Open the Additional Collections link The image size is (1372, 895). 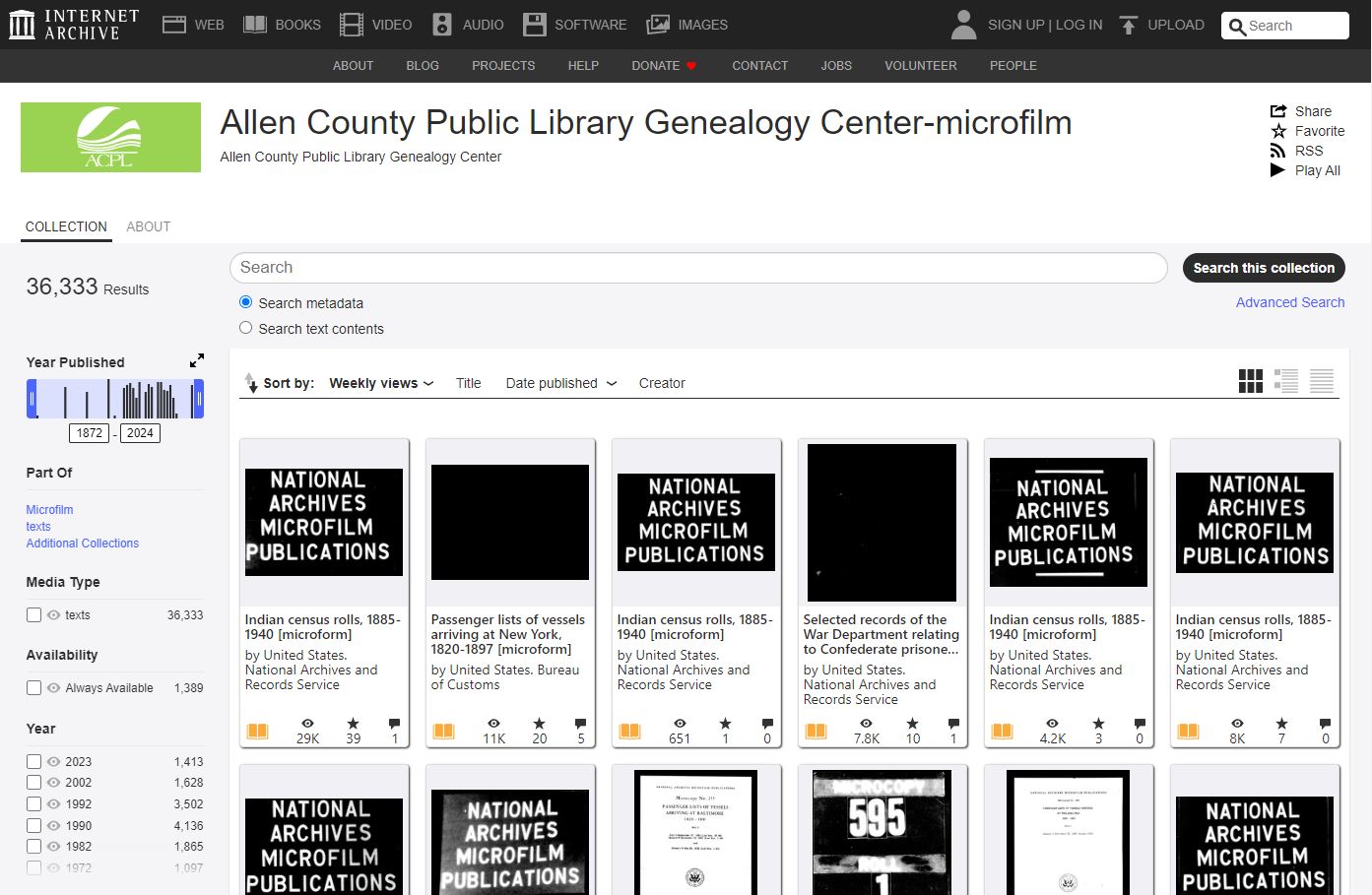[x=83, y=543]
